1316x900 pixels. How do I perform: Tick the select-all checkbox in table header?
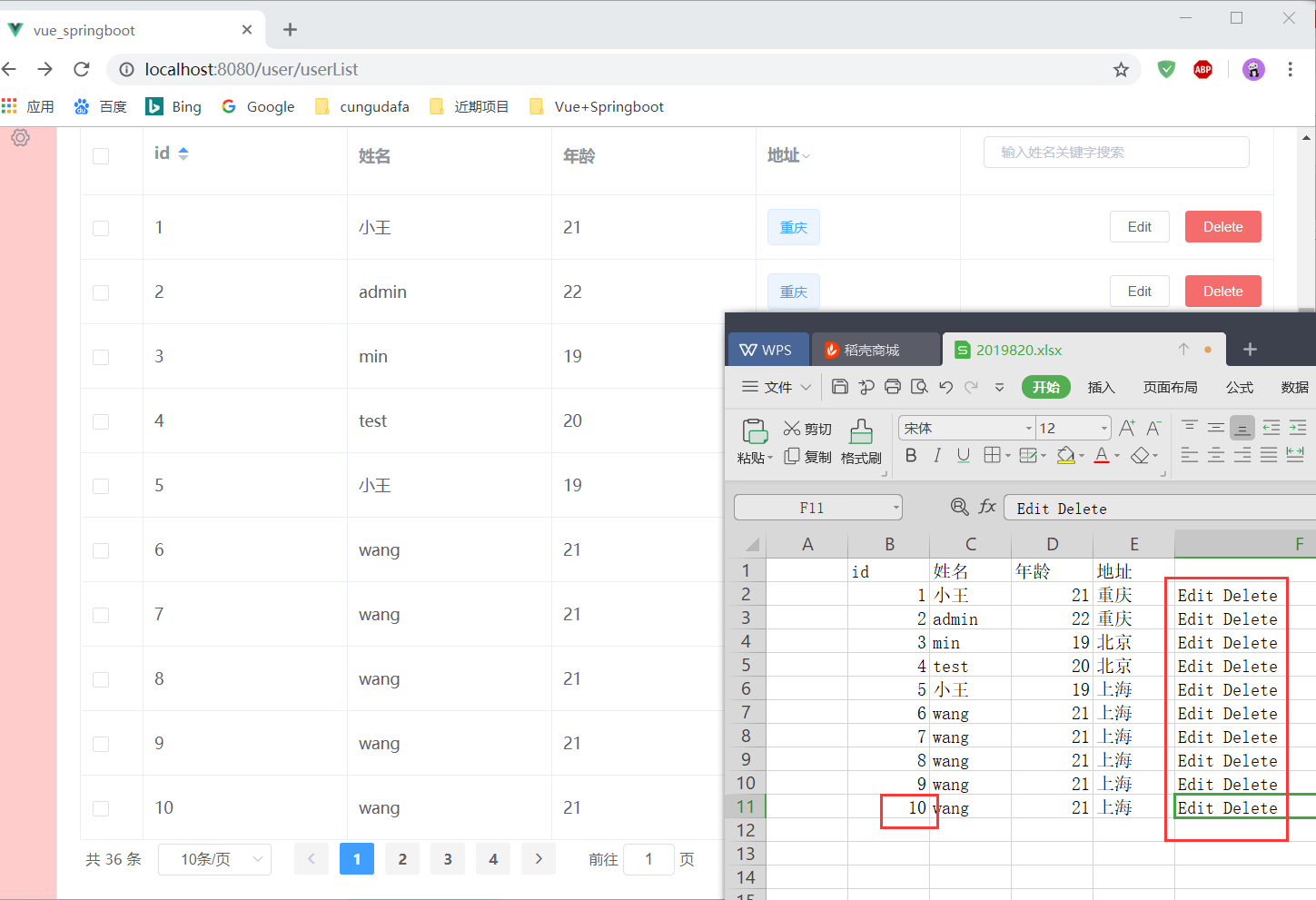click(100, 155)
